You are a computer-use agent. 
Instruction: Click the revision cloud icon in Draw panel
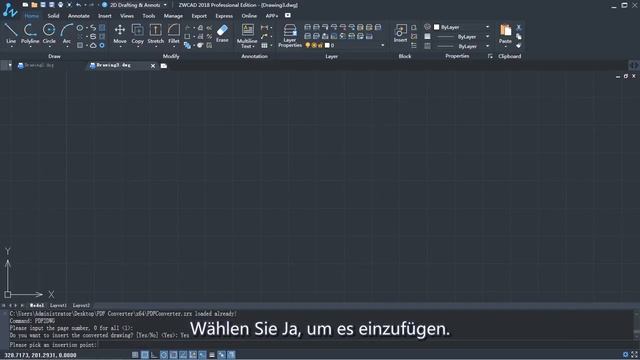tap(93, 45)
